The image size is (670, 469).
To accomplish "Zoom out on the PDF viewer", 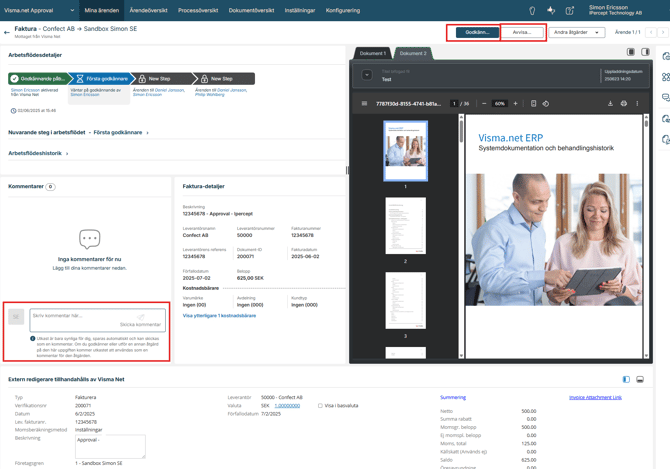I will tap(484, 103).
